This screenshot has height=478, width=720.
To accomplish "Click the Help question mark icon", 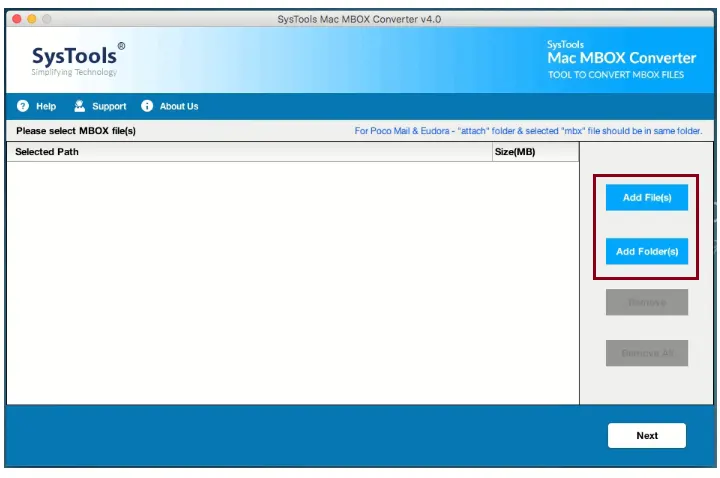I will (x=22, y=106).
